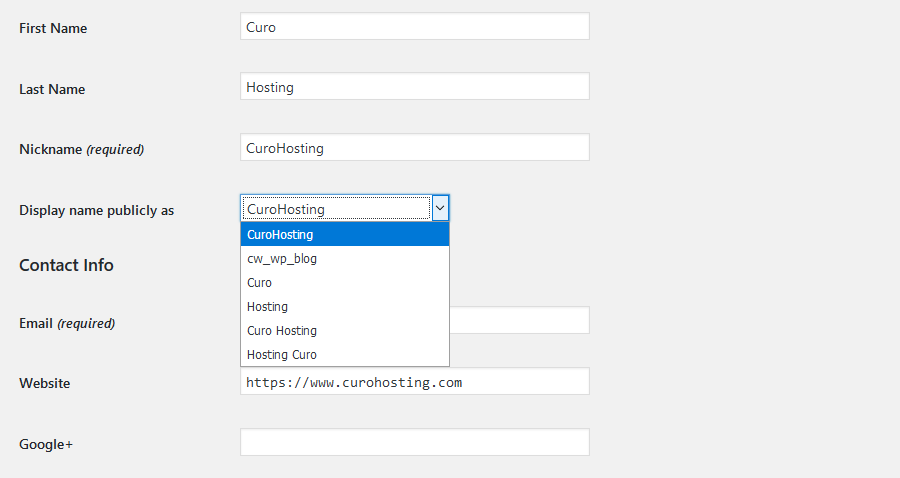Select CuroHosting in the dropdown list
Screen dimensions: 900x478
345,234
